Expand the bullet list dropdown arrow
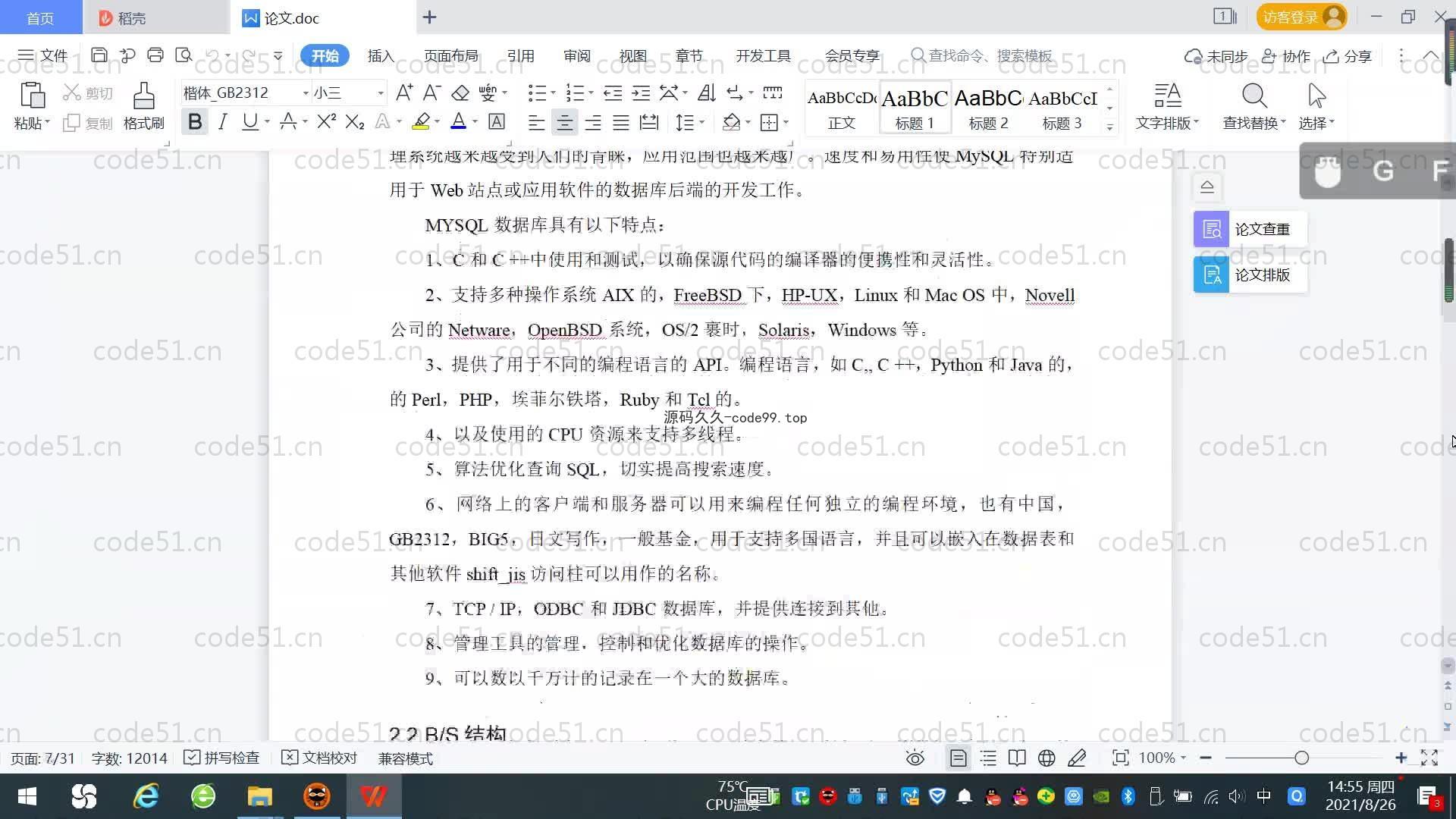This screenshot has width=1456, height=819. (x=553, y=93)
